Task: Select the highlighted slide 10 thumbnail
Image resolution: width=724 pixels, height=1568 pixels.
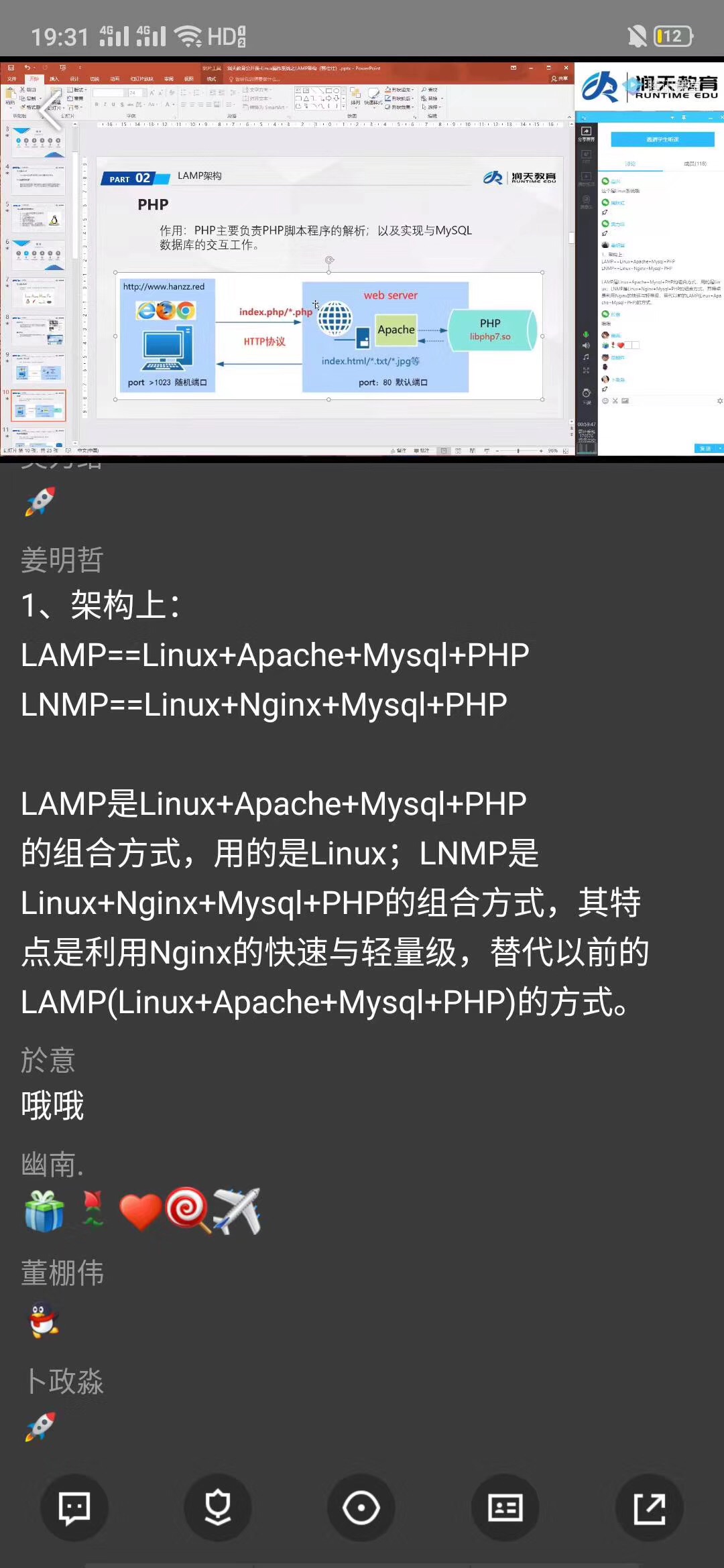Action: click(39, 405)
